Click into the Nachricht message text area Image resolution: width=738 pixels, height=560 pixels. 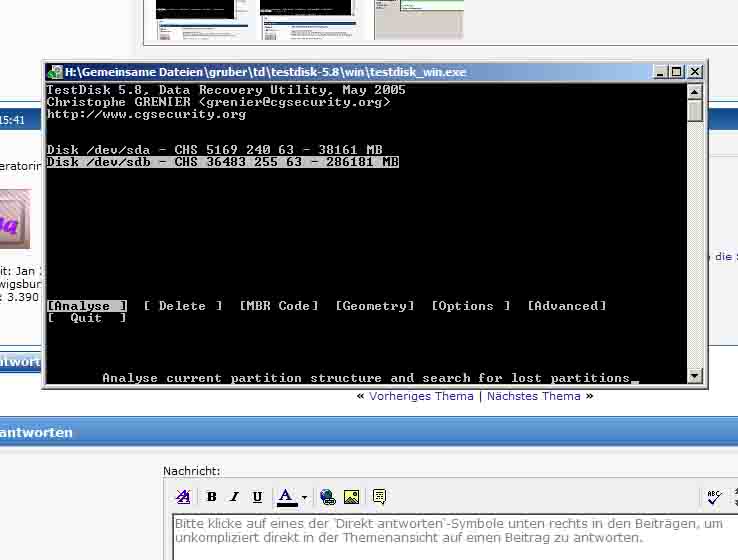(x=455, y=537)
